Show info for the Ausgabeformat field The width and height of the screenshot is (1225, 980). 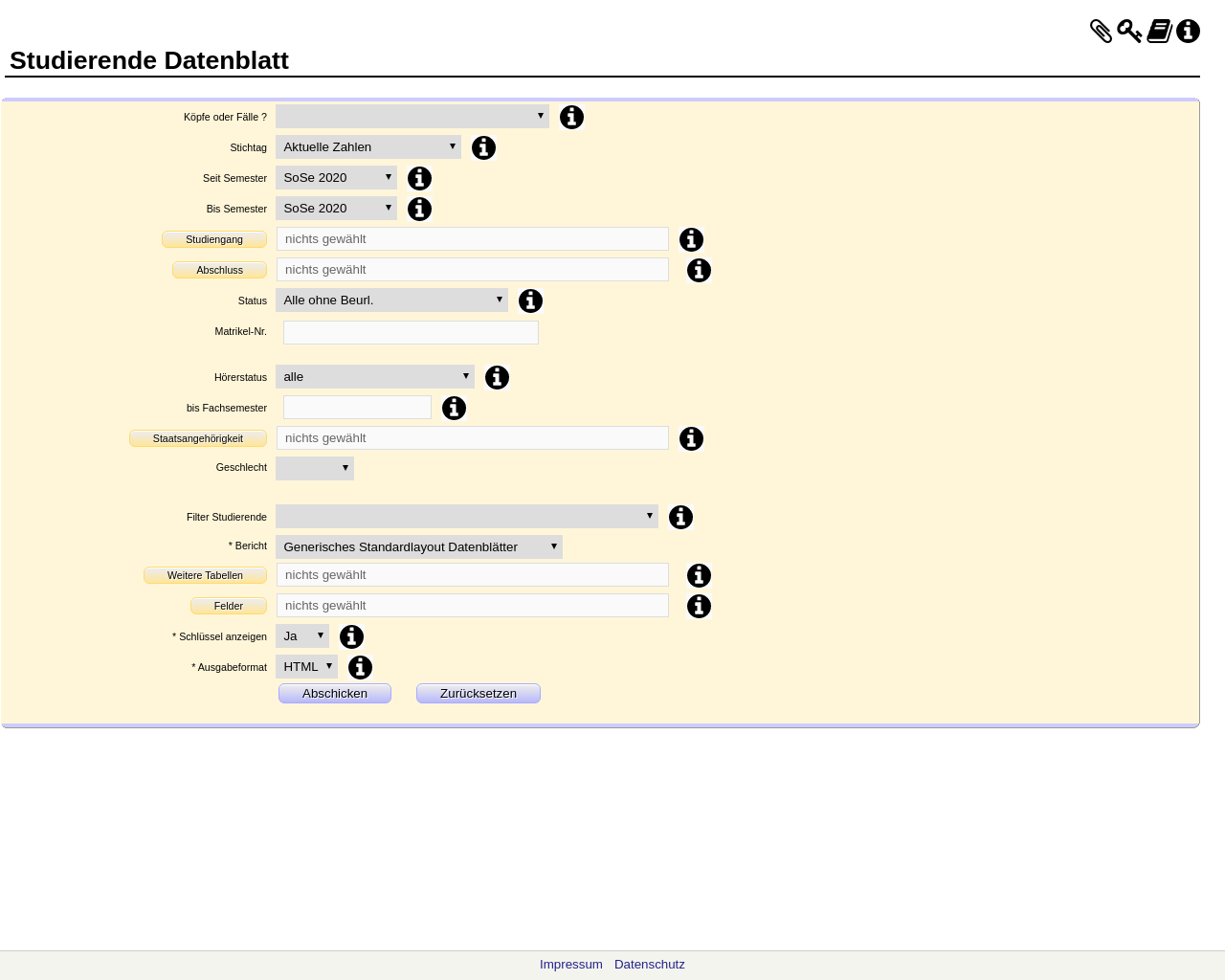[360, 667]
